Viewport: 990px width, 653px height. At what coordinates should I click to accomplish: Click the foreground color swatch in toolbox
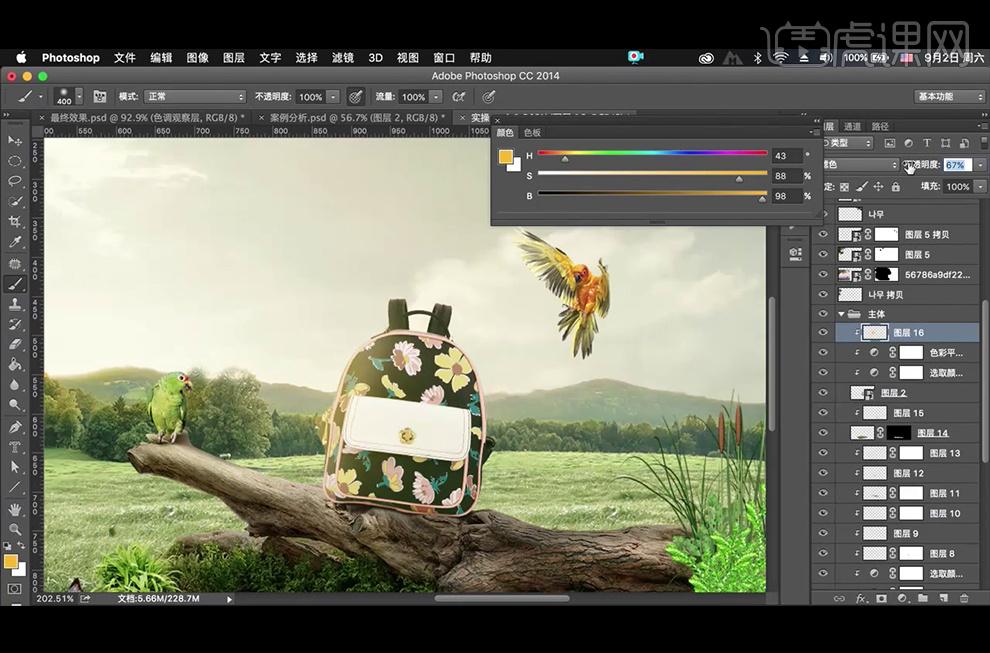11,561
